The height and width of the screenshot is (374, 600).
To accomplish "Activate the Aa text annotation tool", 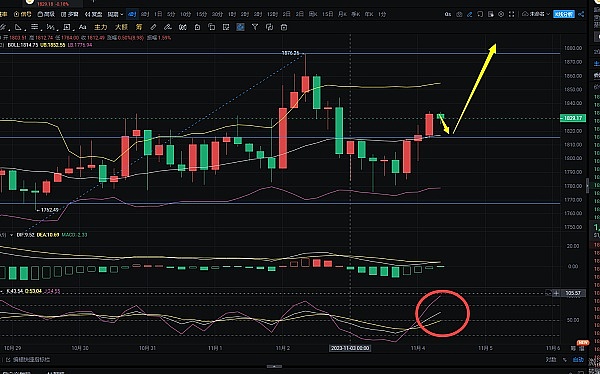I will 82,27.
